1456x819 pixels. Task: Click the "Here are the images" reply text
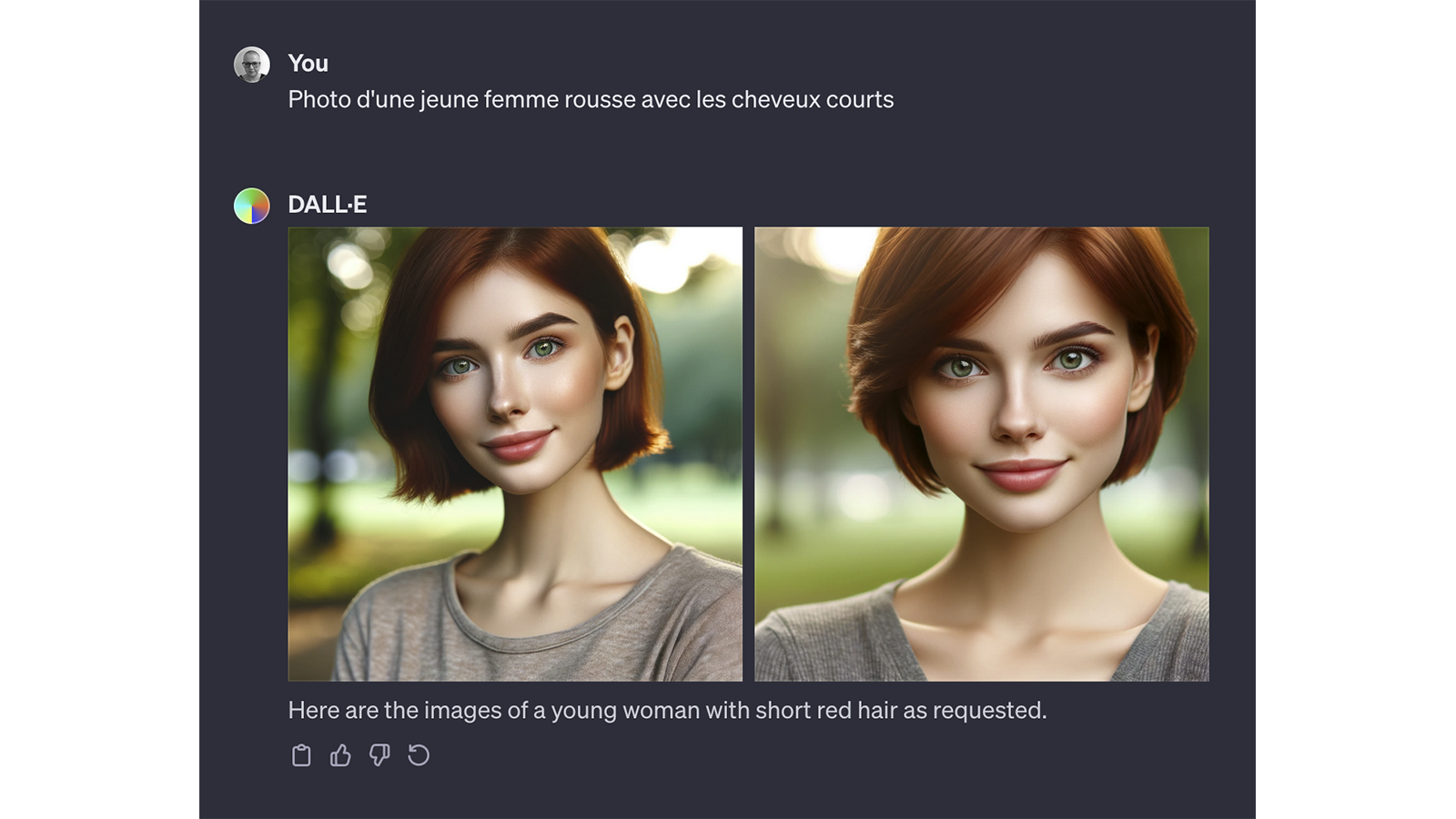pos(667,711)
